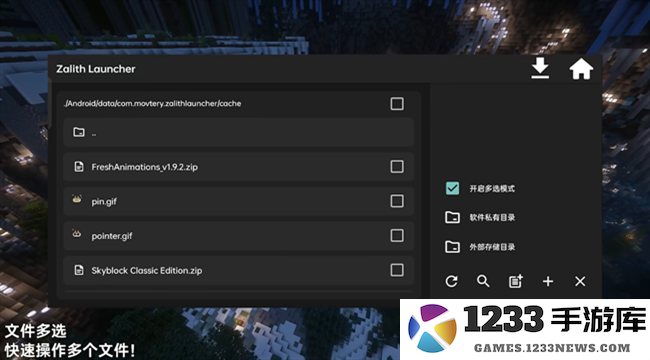This screenshot has height=360, width=650.
Task: Select the pointer.gif file name
Action: (x=112, y=236)
